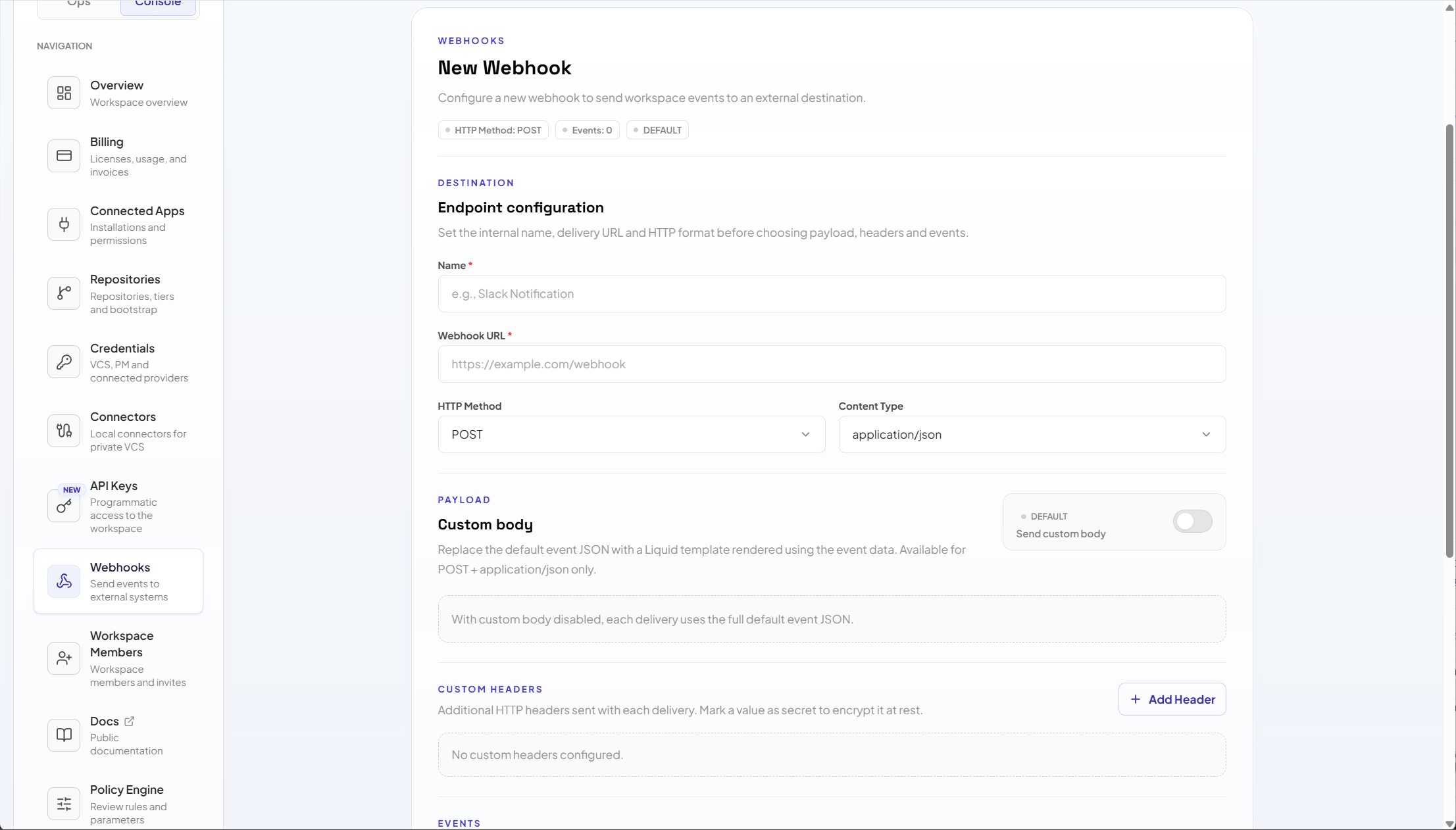Image resolution: width=1456 pixels, height=830 pixels.
Task: Click the Workspace Members person icon
Action: pyautogui.click(x=64, y=658)
